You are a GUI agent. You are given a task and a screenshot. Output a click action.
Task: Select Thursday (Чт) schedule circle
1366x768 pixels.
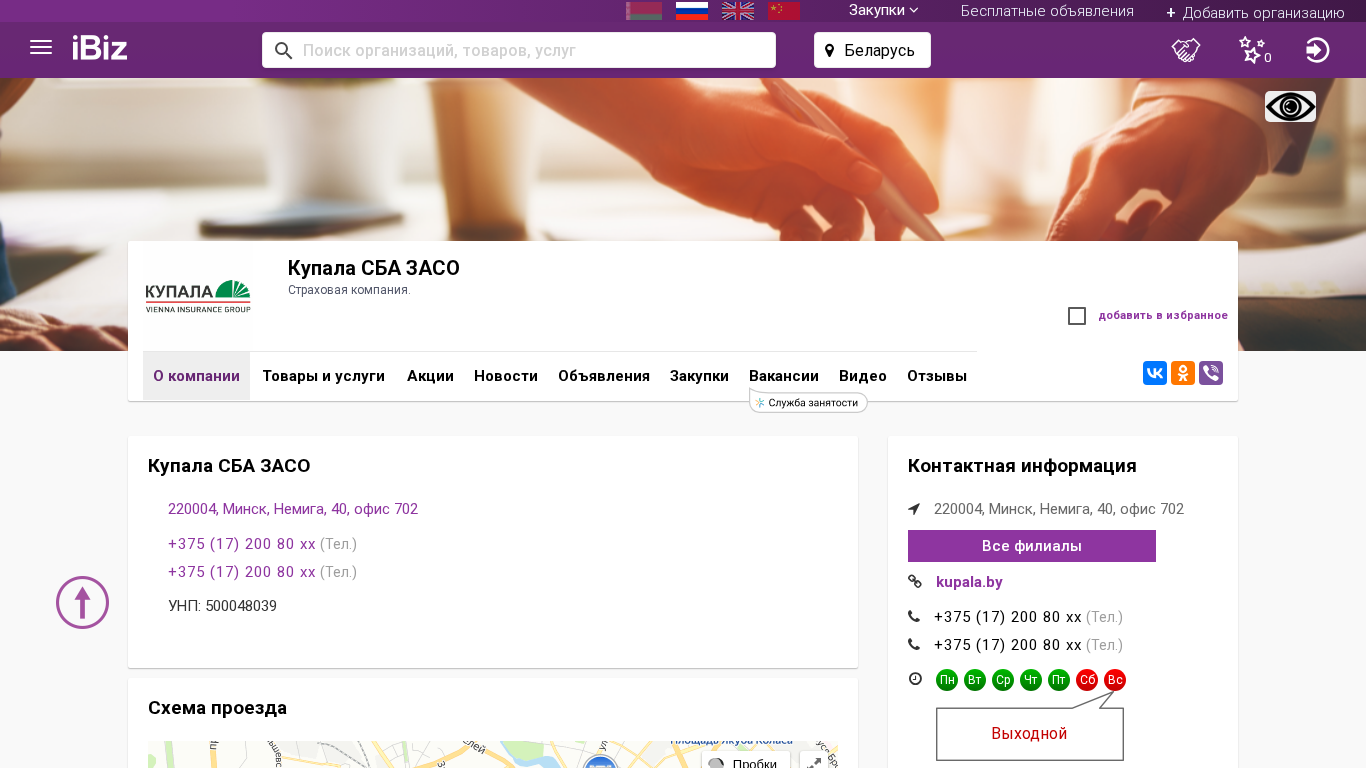(x=1031, y=680)
